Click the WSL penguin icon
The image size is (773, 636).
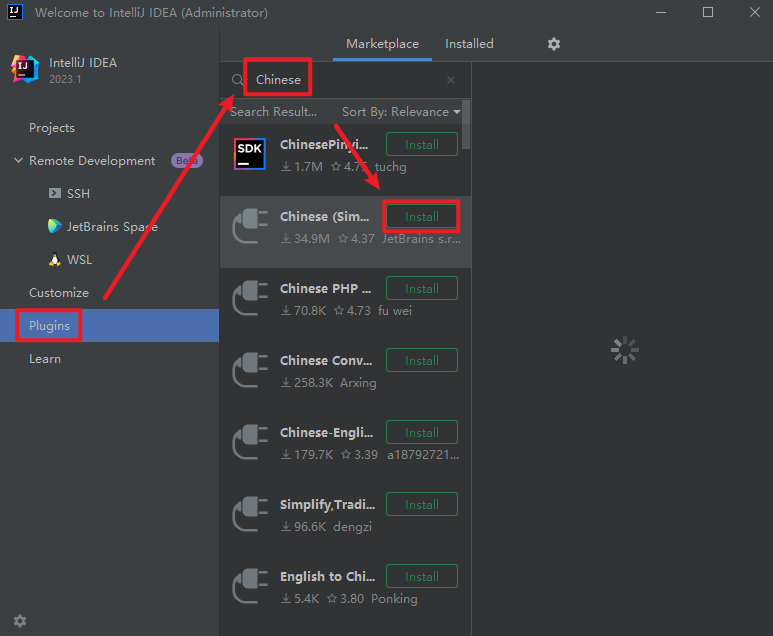pos(55,259)
